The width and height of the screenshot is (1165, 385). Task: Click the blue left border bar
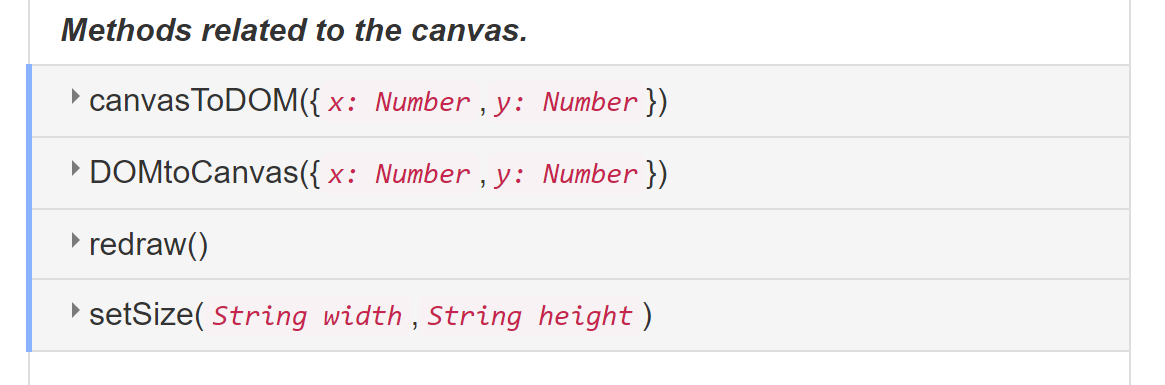pos(29,208)
